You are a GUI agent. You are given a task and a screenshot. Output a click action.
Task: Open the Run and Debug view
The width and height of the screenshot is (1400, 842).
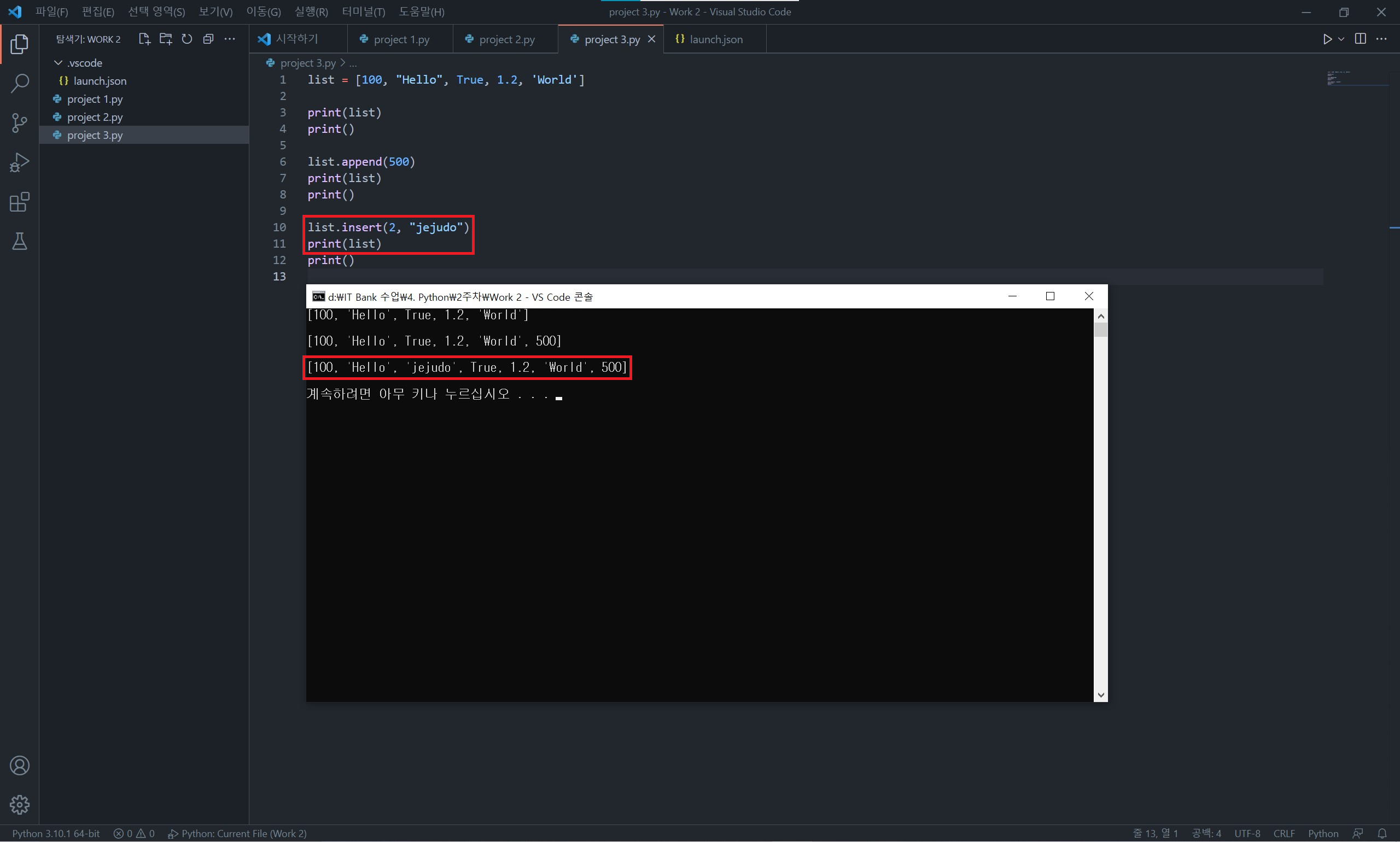point(20,163)
